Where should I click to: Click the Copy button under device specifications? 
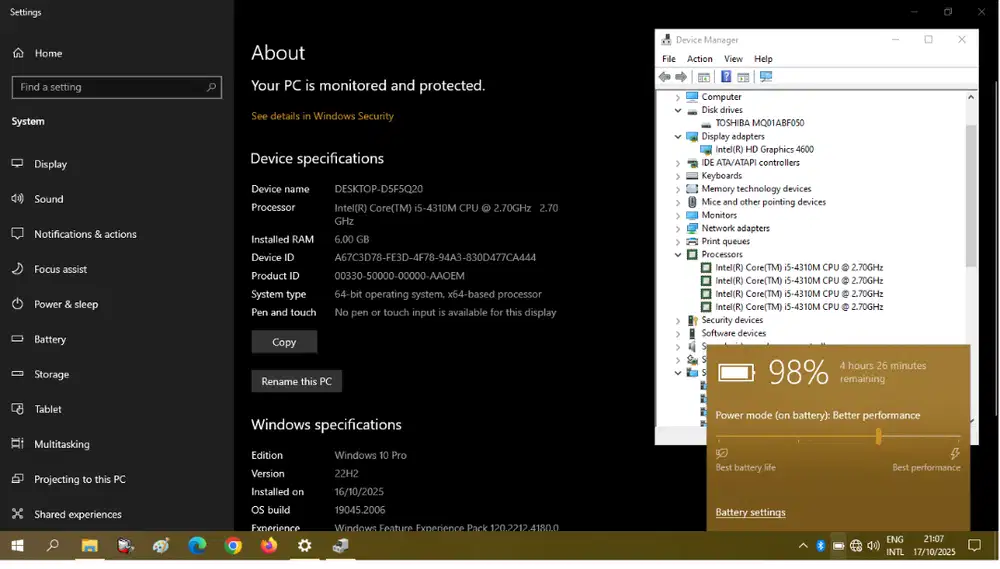284,342
